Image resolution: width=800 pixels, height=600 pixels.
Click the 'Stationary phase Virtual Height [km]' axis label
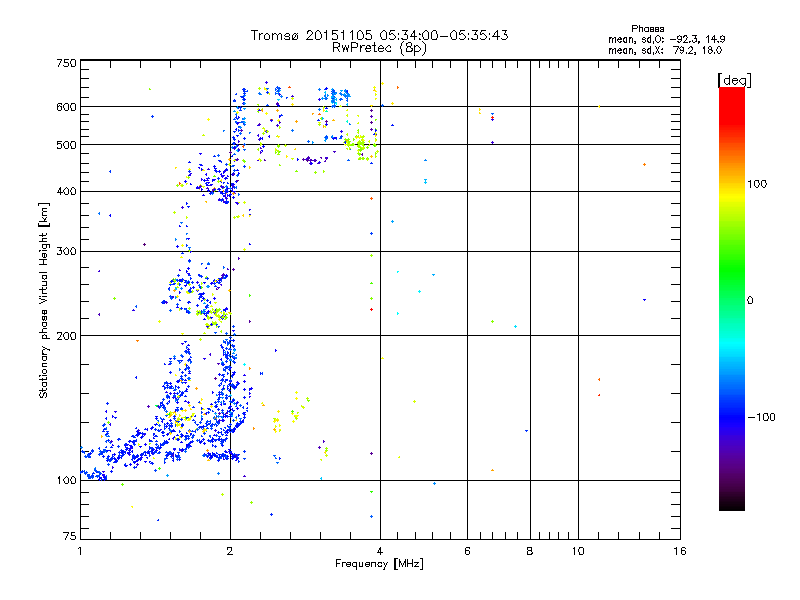(x=44, y=301)
